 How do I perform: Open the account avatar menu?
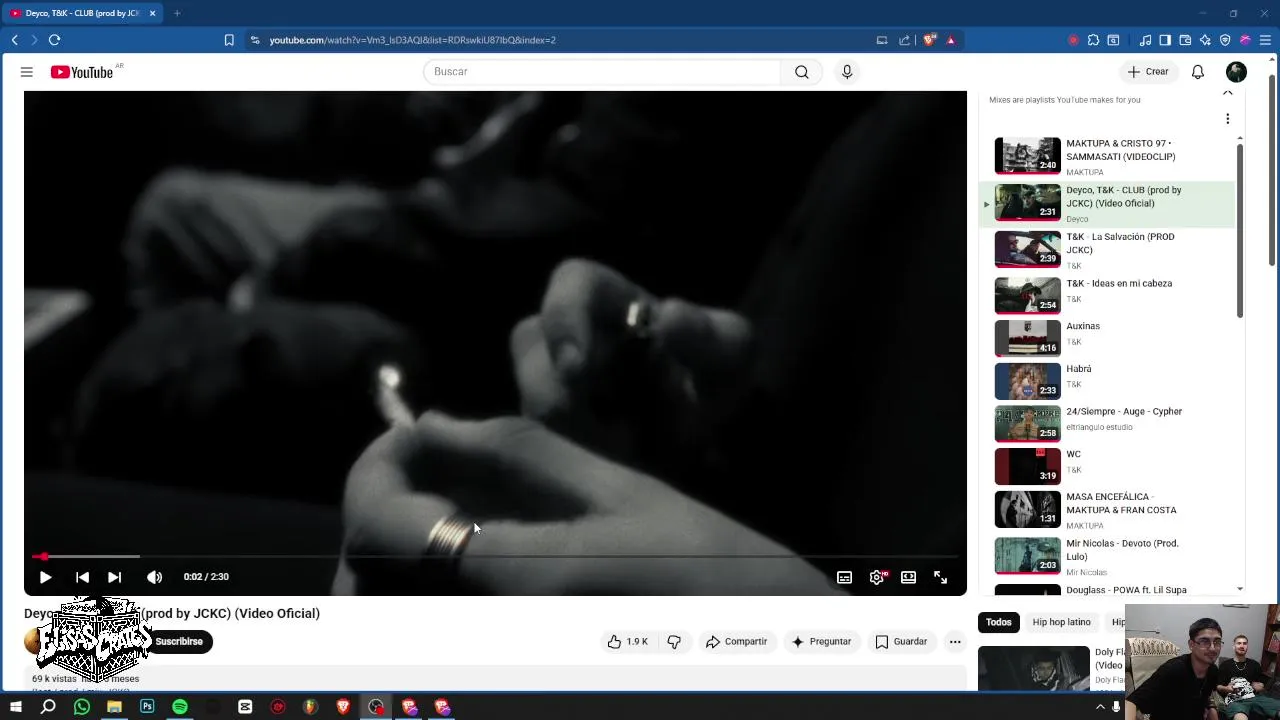1237,72
